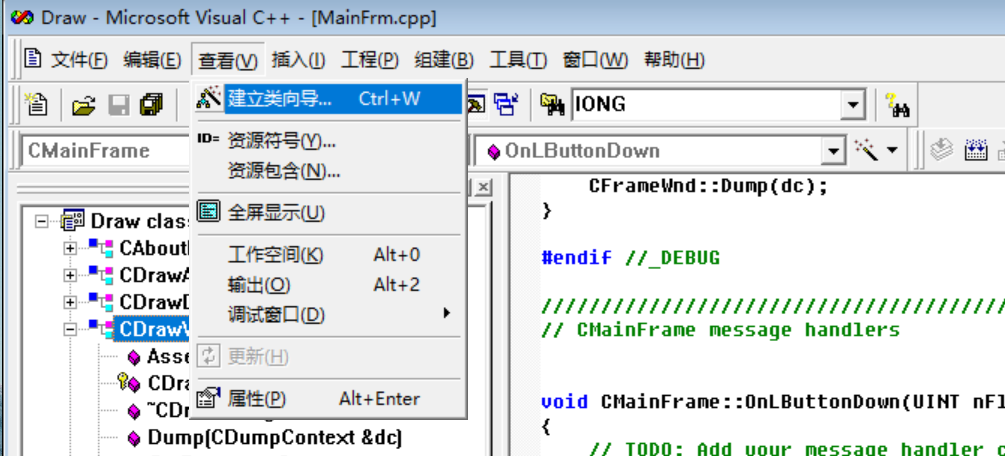Choose 属性(P) Alt+Enter
The image size is (1005, 456).
[x=328, y=398]
